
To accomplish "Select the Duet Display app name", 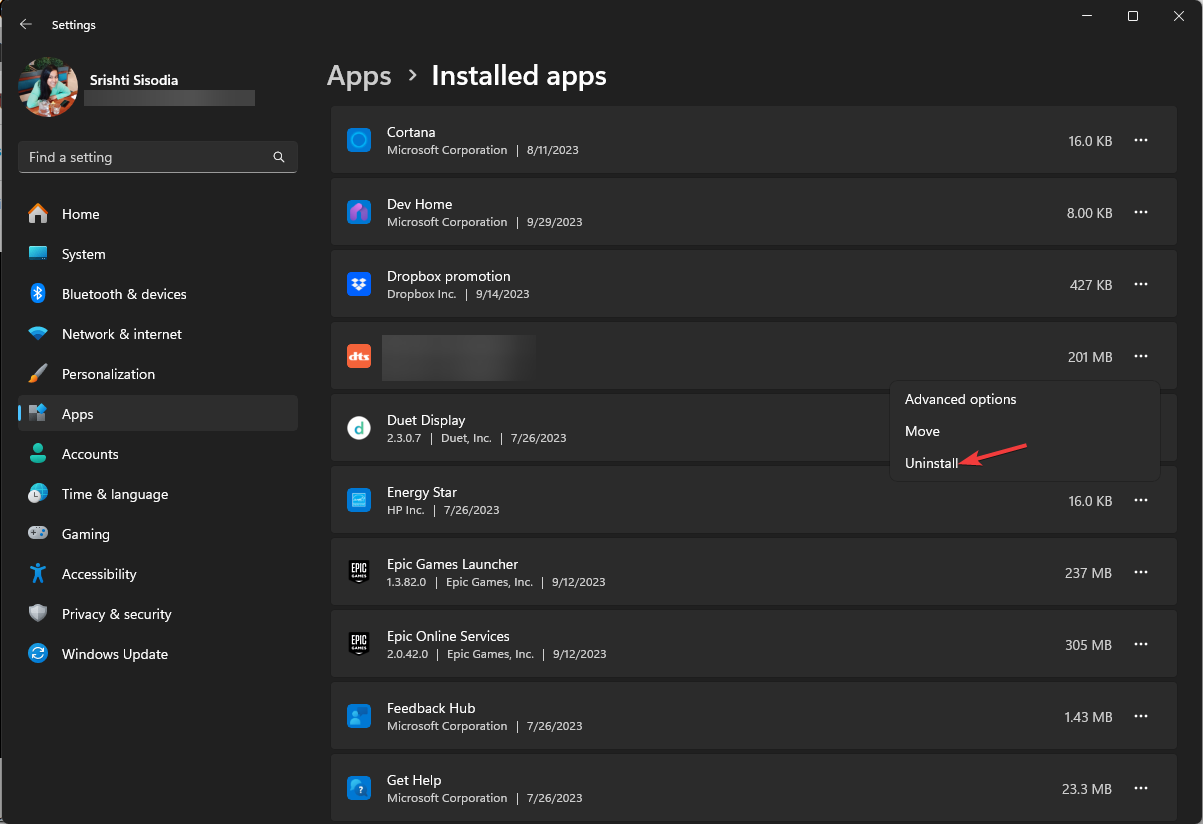I will coord(426,420).
